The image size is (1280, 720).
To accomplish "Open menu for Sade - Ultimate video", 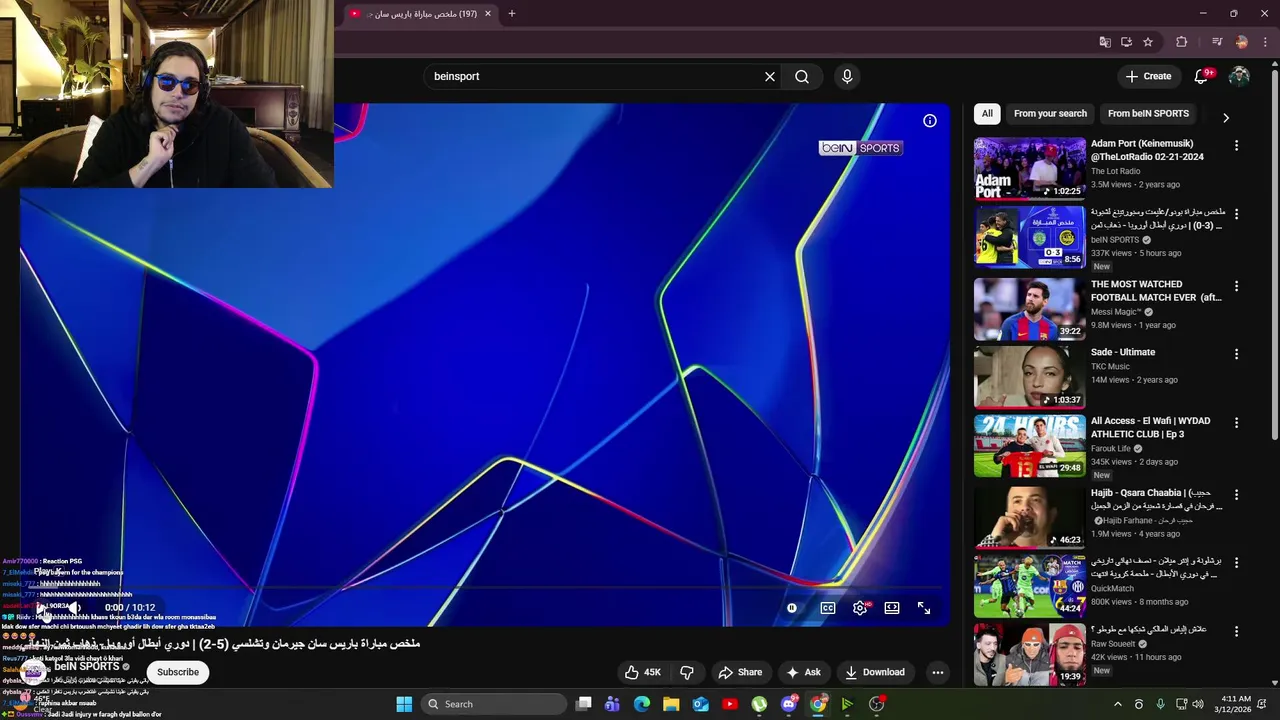I will coord(1237,354).
